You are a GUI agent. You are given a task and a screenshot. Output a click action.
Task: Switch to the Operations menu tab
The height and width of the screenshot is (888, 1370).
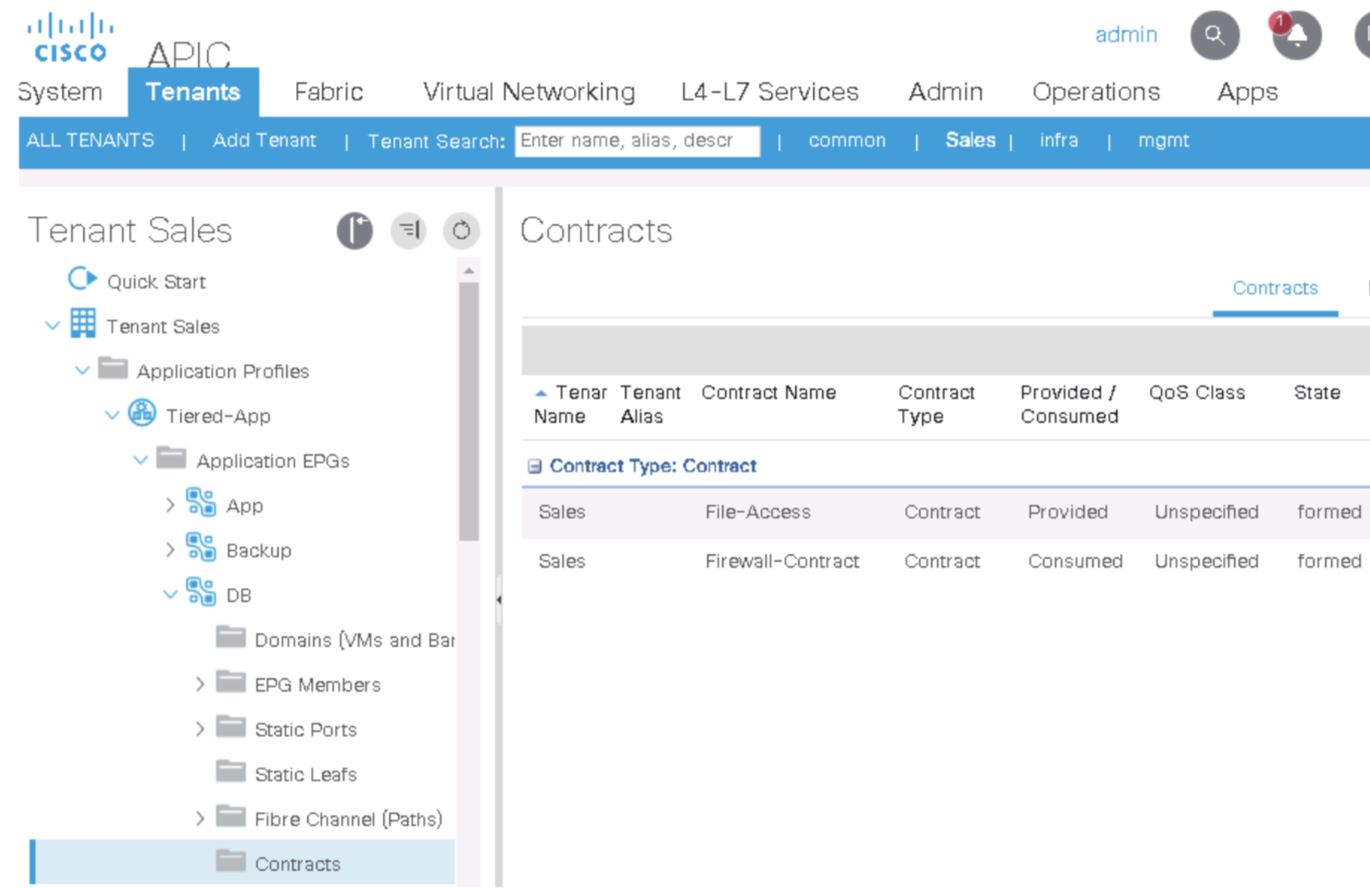(1096, 92)
